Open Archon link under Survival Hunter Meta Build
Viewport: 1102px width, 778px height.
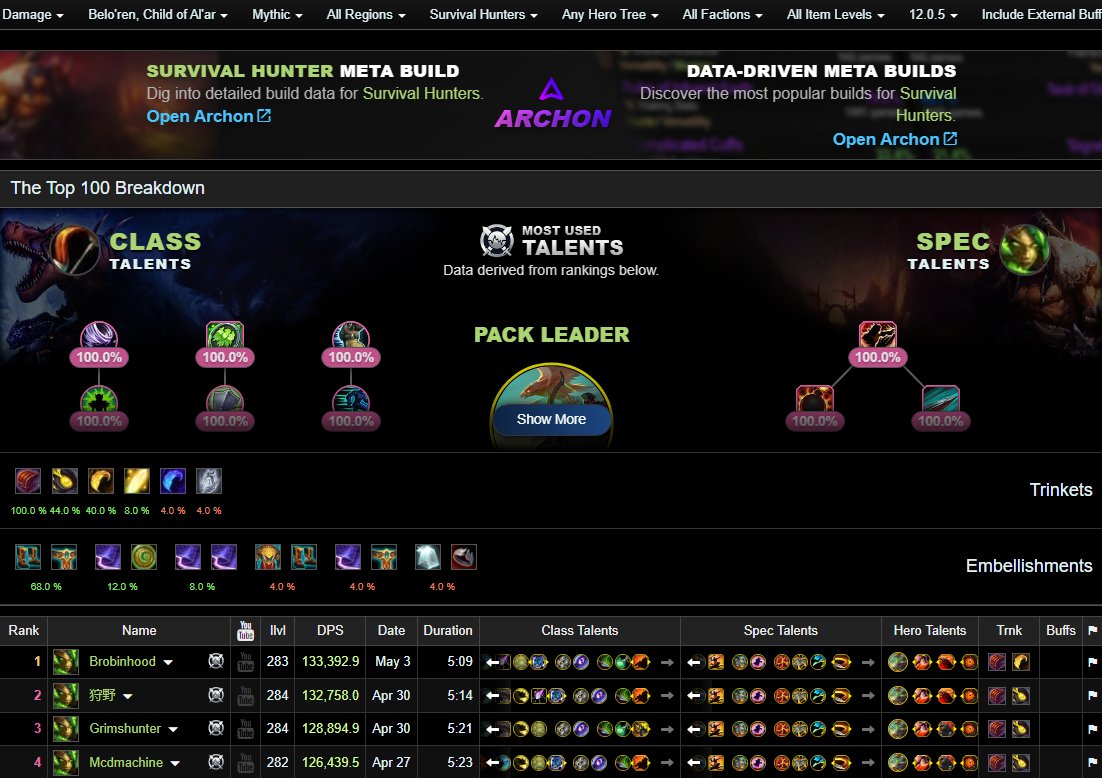tap(209, 117)
